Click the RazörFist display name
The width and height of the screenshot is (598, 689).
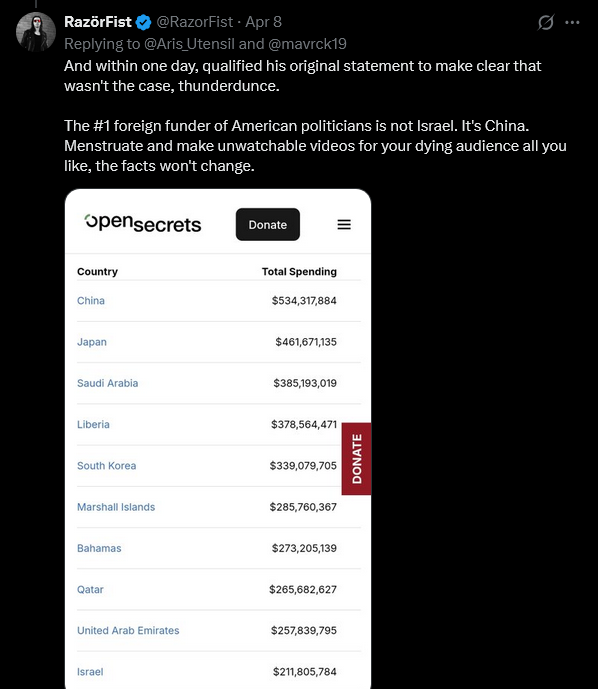tap(98, 22)
